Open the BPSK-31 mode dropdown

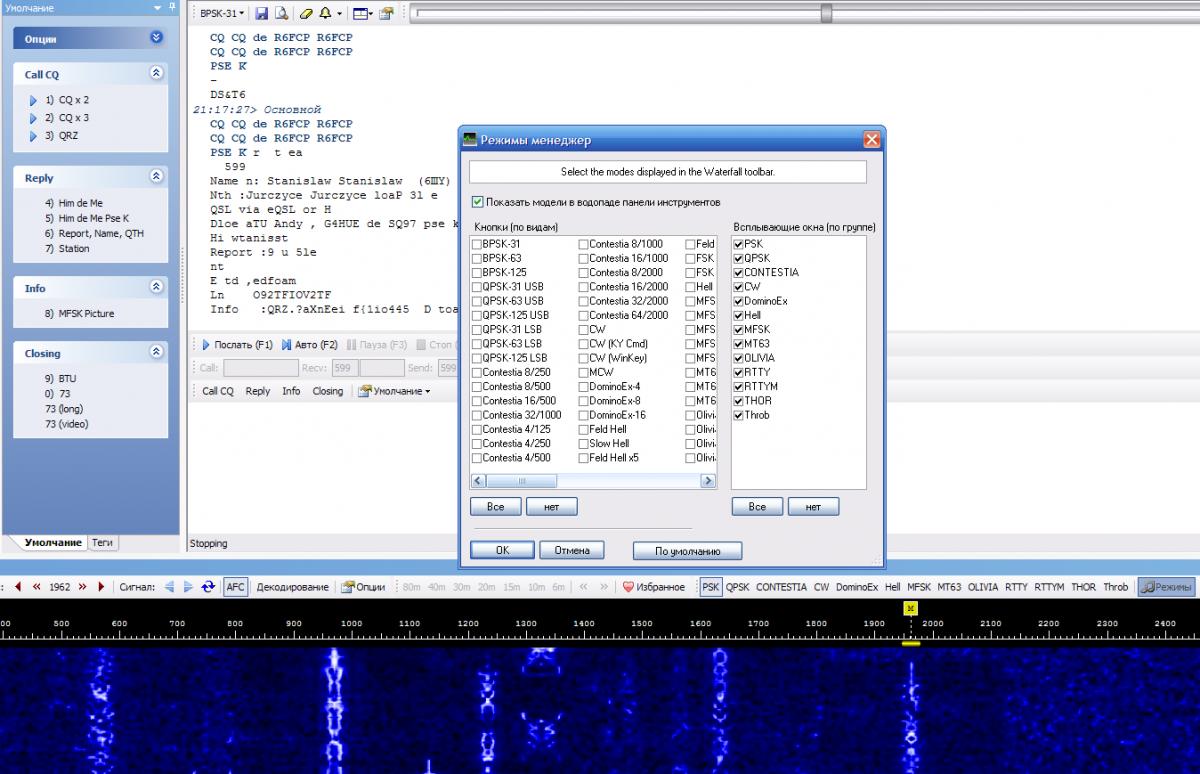221,14
